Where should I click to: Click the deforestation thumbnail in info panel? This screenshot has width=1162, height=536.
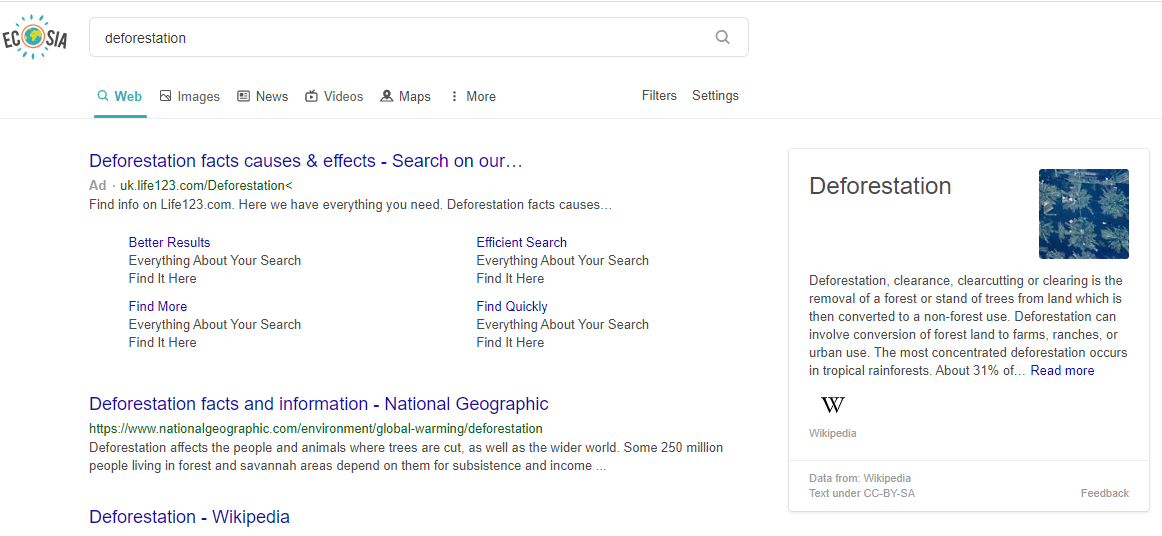(x=1083, y=214)
